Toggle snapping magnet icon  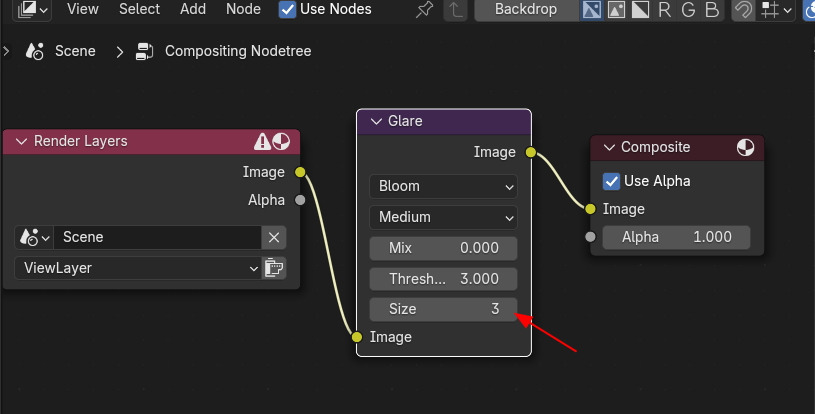(743, 9)
